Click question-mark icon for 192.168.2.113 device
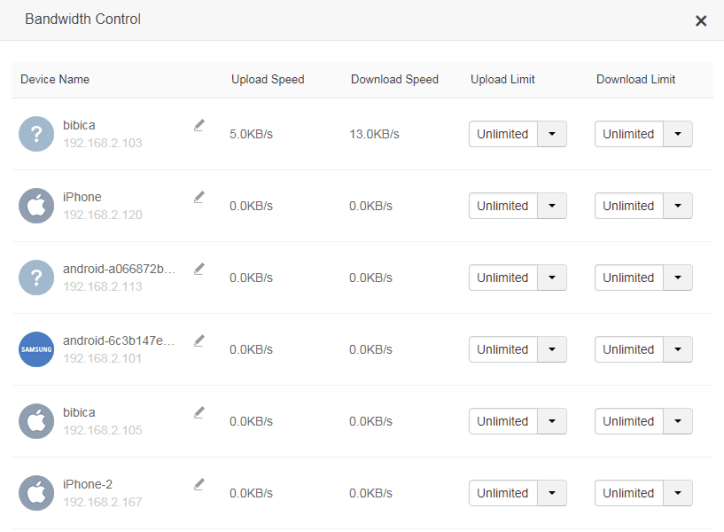Image resolution: width=724 pixels, height=532 pixels. 36,277
